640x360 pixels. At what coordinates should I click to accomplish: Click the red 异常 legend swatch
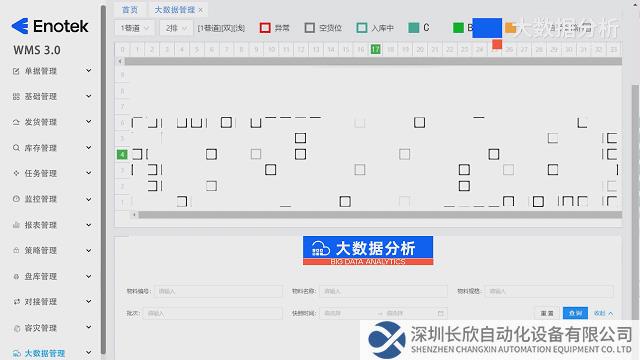click(x=265, y=28)
